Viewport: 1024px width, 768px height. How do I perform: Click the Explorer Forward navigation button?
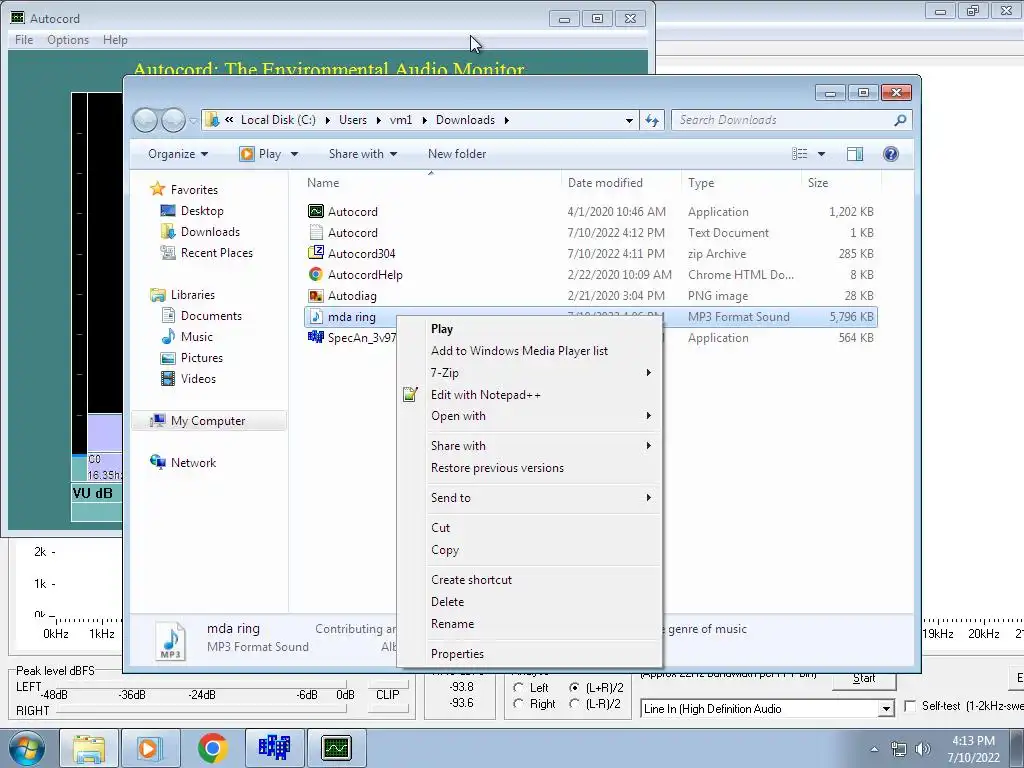click(173, 120)
